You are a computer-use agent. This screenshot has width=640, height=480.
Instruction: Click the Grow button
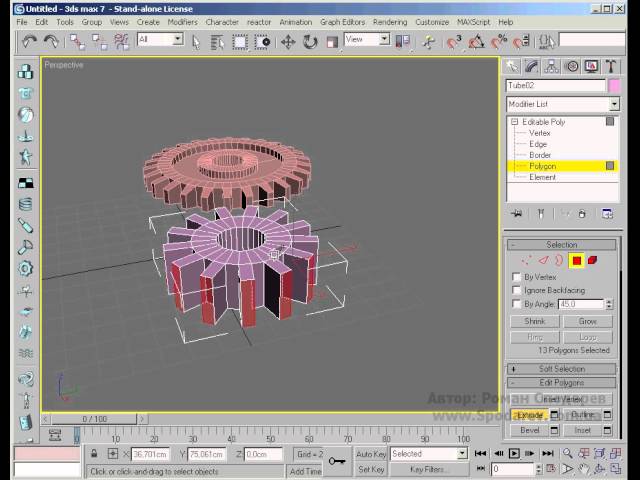tap(587, 322)
